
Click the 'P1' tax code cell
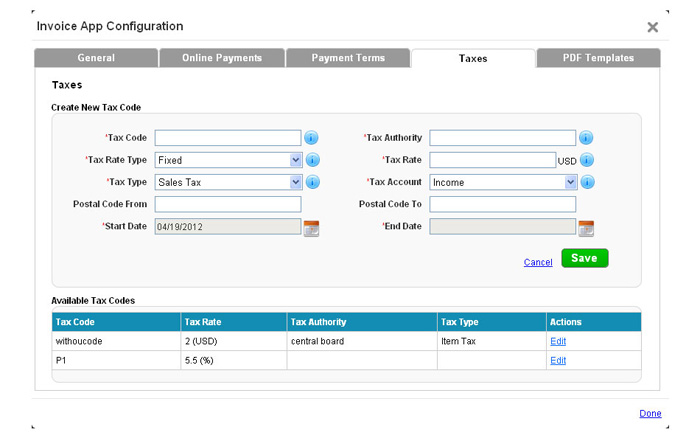[x=116, y=360]
